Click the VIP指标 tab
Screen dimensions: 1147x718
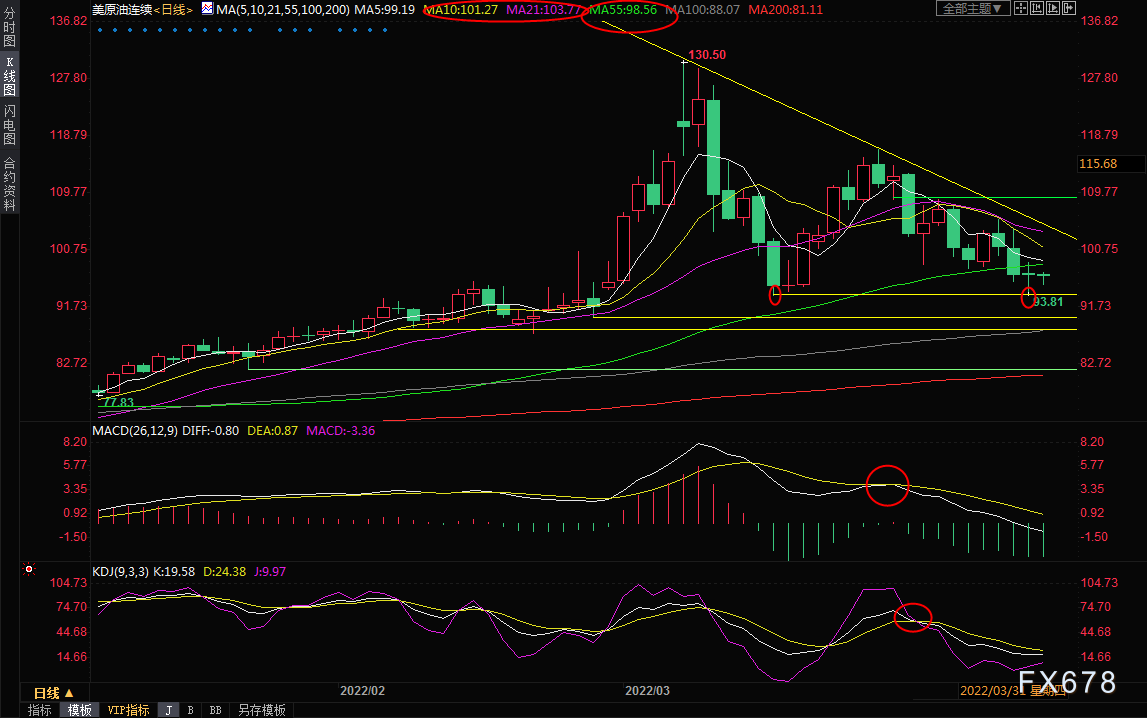coord(128,710)
